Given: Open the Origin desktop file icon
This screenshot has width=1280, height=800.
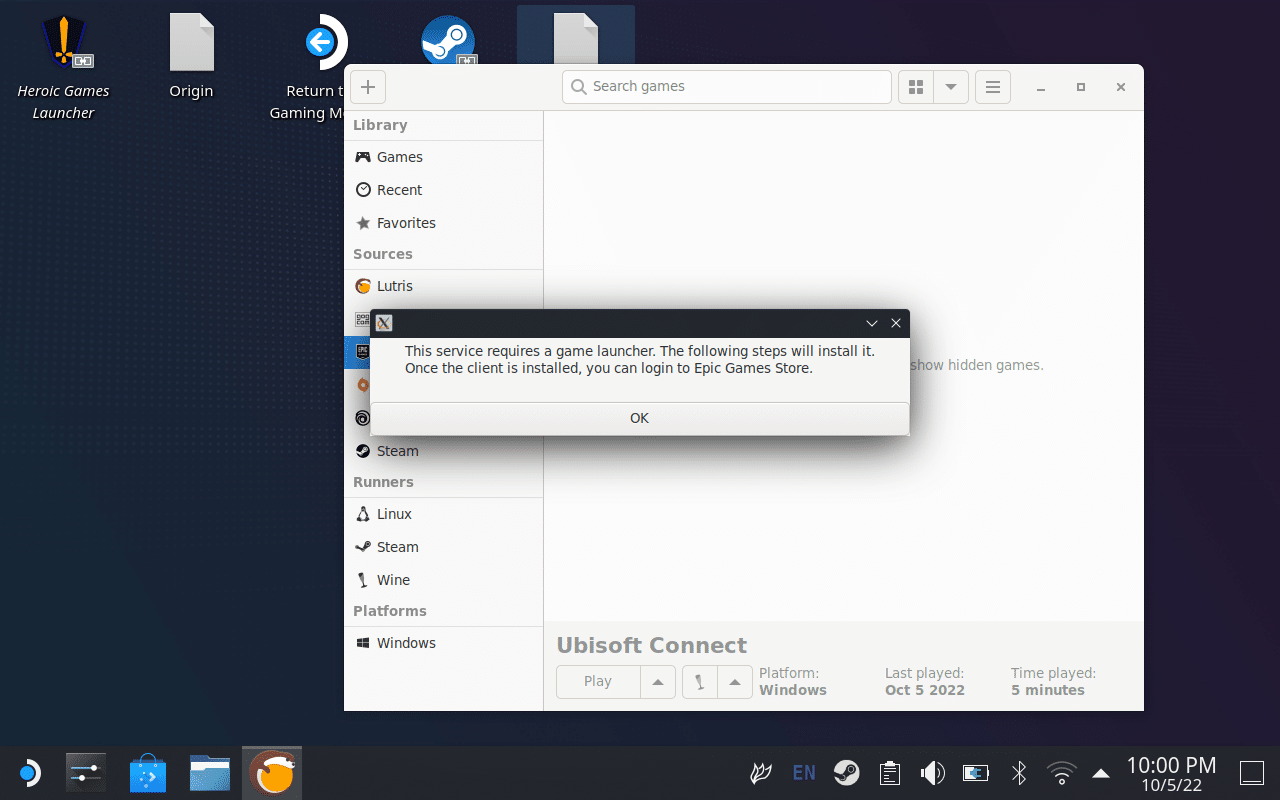Looking at the screenshot, I should pyautogui.click(x=191, y=57).
